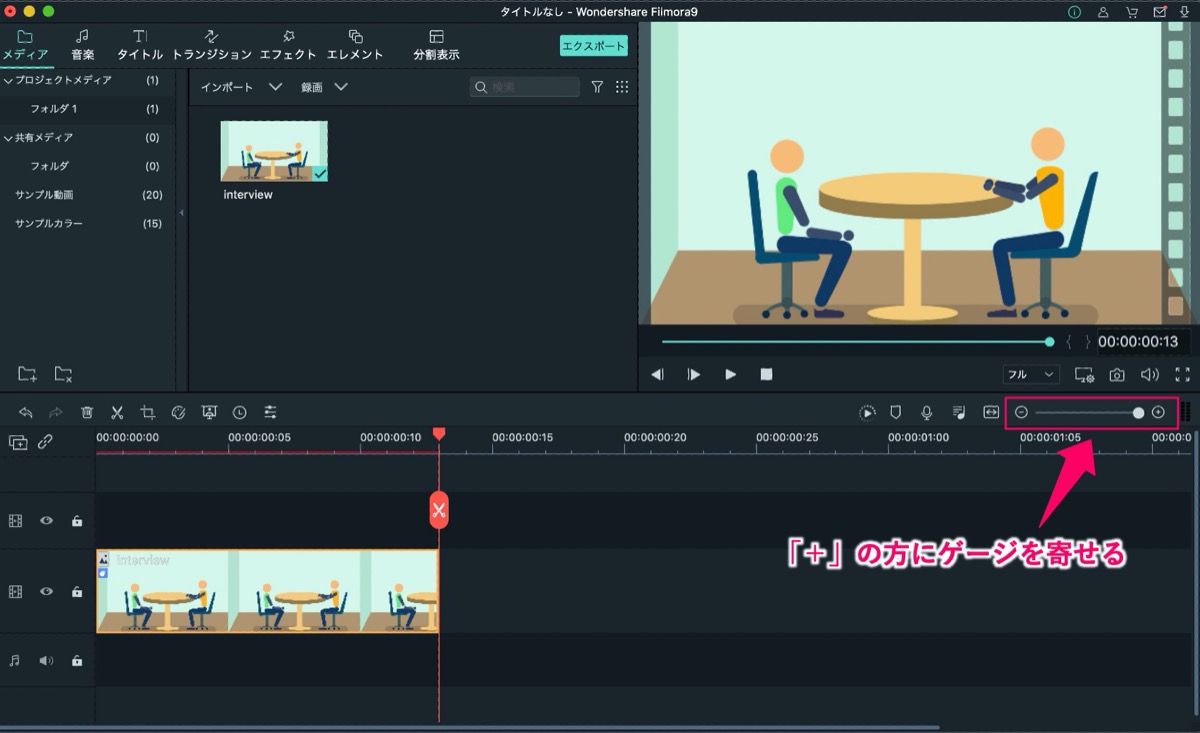Open the edit sliders adjustment icon
The width and height of the screenshot is (1200, 733).
(270, 412)
